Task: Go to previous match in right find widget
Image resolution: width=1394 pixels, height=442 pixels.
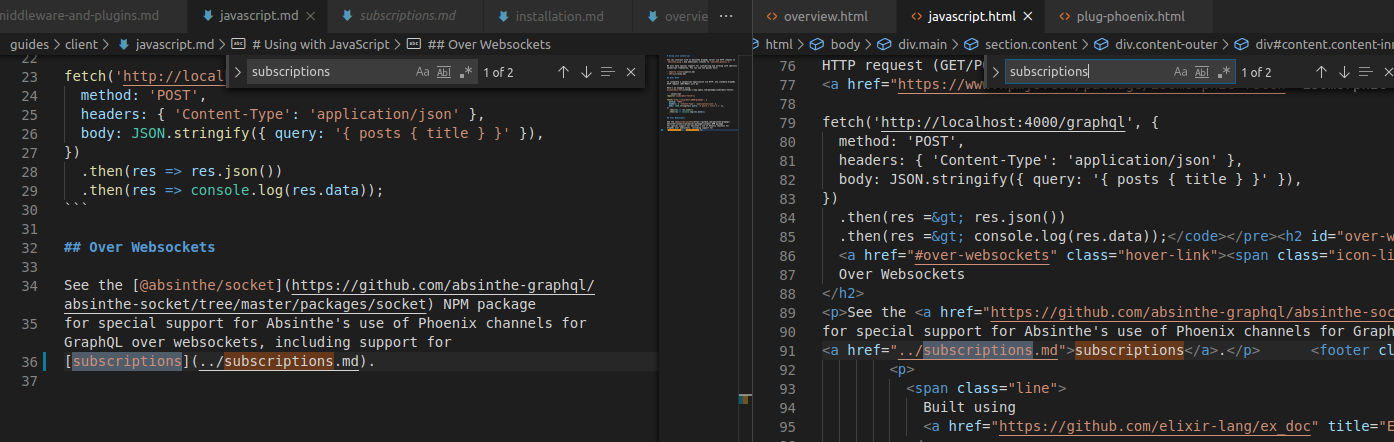Action: (1321, 72)
